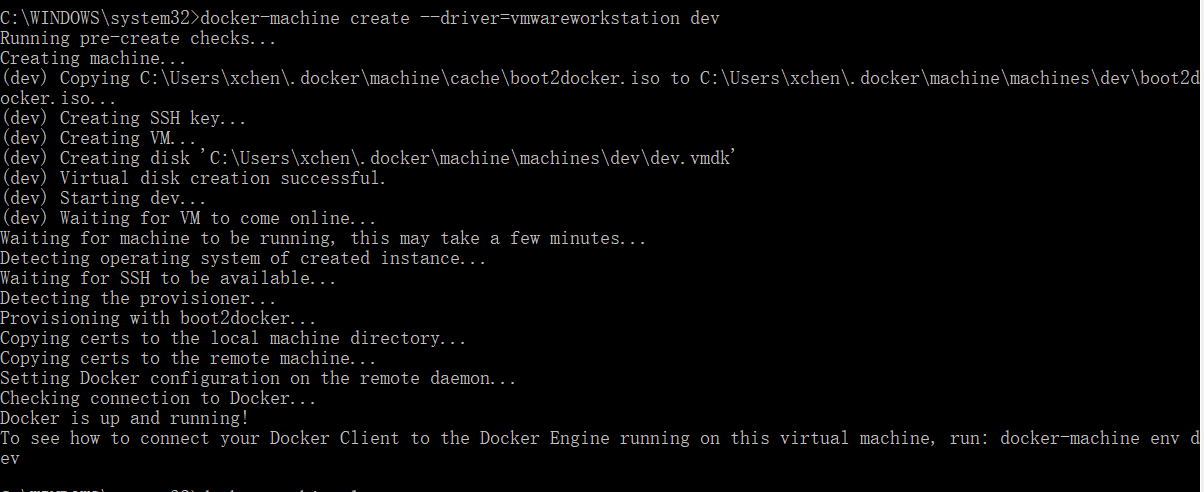The width and height of the screenshot is (1204, 492).
Task: Click 'Waiting for SSH to be available...' line
Action: click(168, 278)
